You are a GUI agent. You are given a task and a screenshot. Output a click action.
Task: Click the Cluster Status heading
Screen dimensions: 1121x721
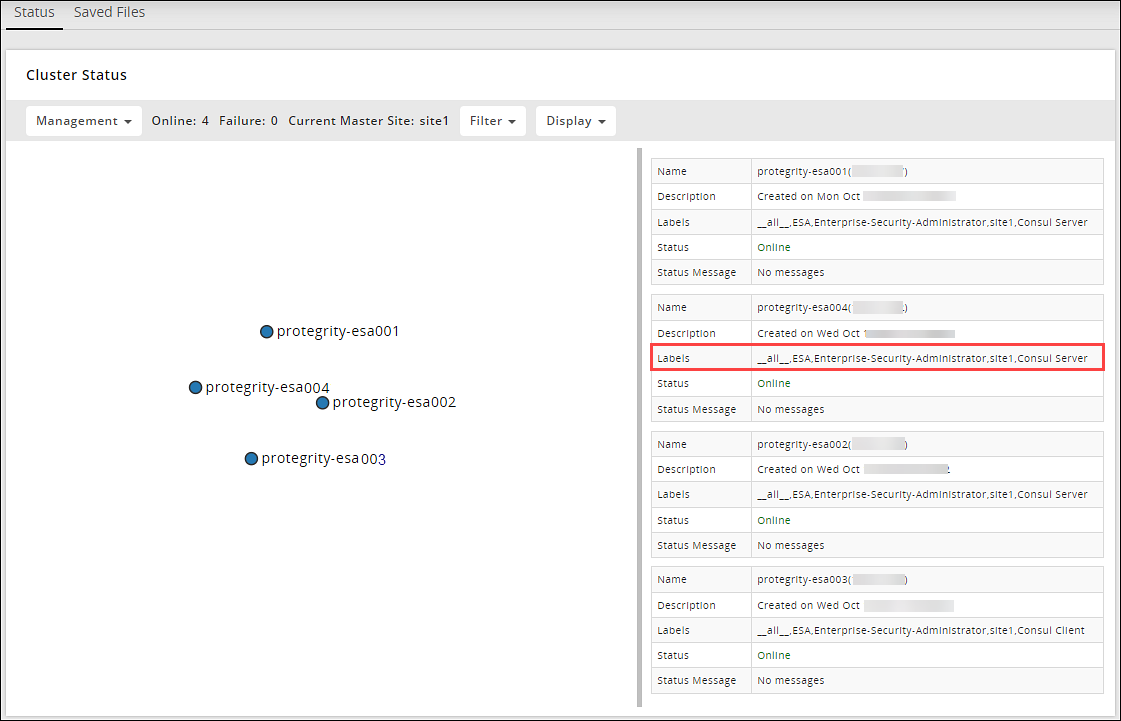pos(76,74)
